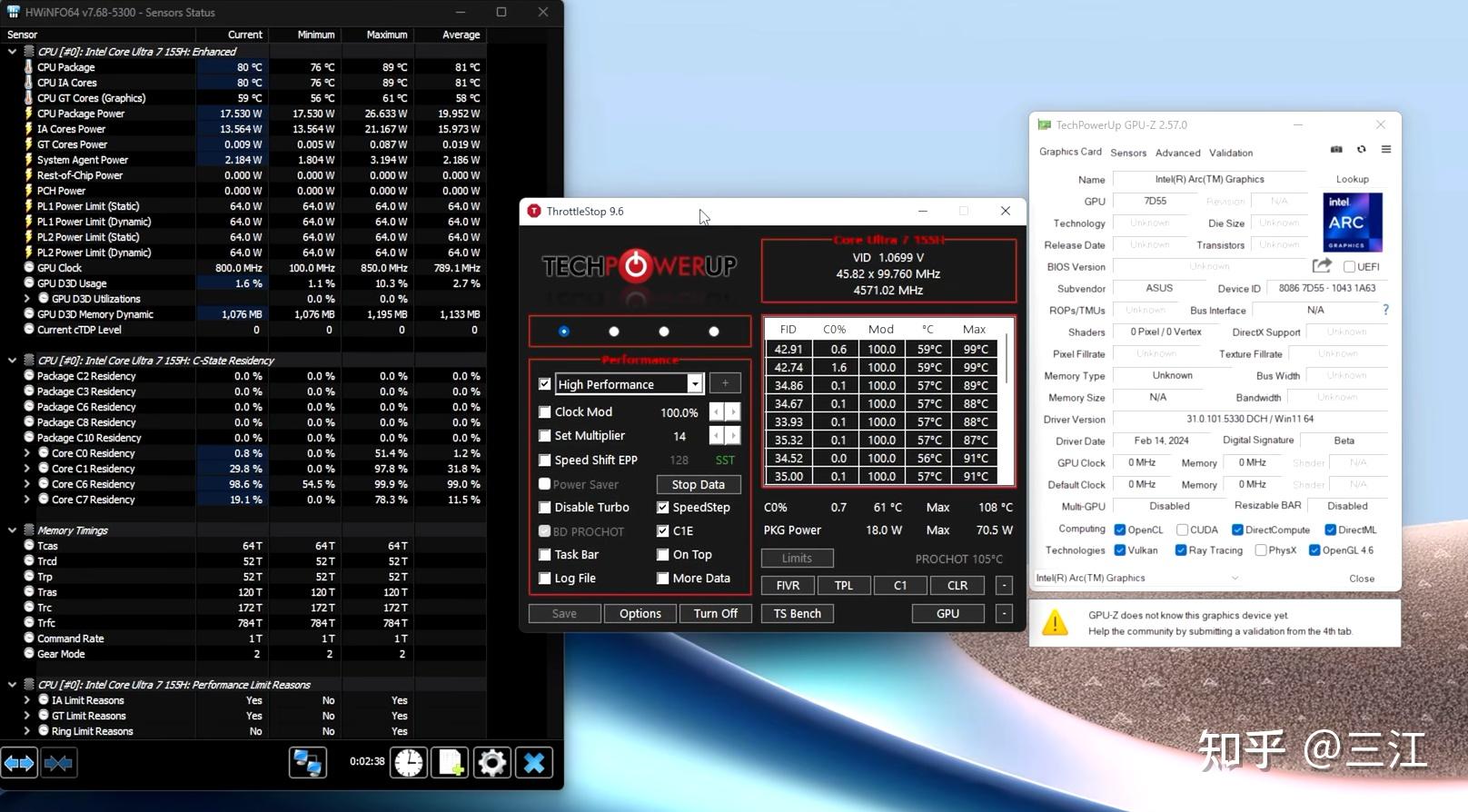Toggle the Clock Mod checkbox
This screenshot has width=1468, height=812.
pos(545,412)
